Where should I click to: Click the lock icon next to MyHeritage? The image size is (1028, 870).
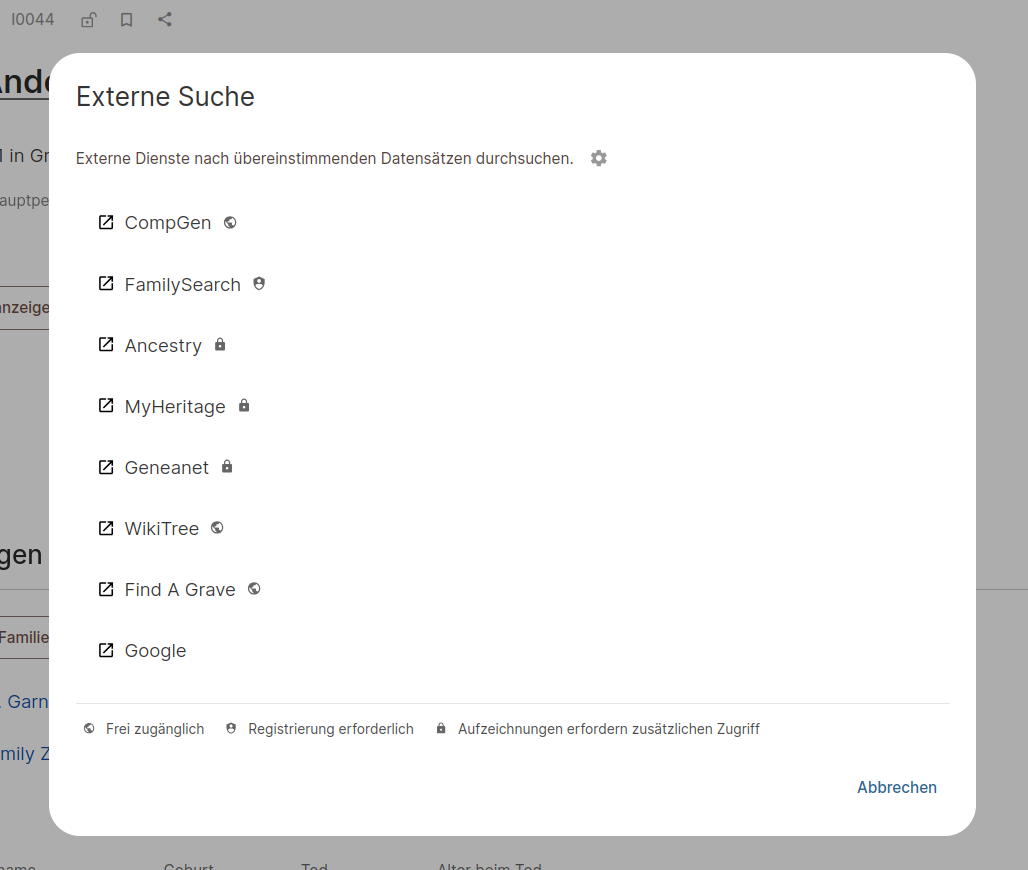coord(244,405)
